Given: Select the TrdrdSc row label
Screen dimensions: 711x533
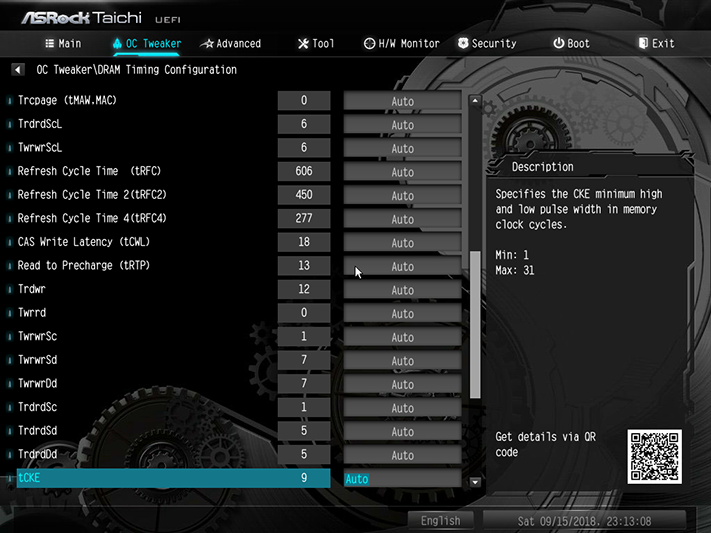Looking at the screenshot, I should click(37, 407).
